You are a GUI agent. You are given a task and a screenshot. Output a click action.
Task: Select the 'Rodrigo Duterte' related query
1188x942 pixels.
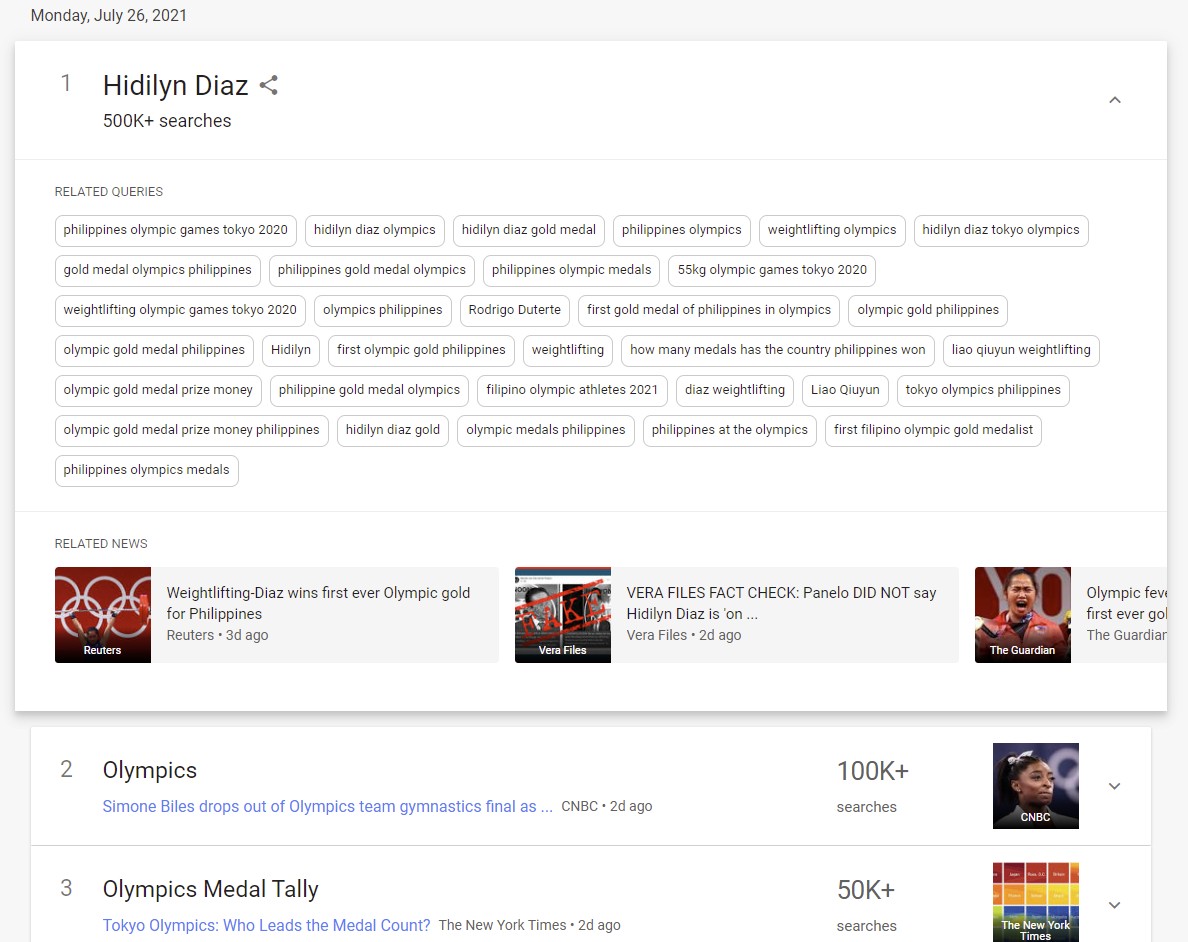coord(514,311)
